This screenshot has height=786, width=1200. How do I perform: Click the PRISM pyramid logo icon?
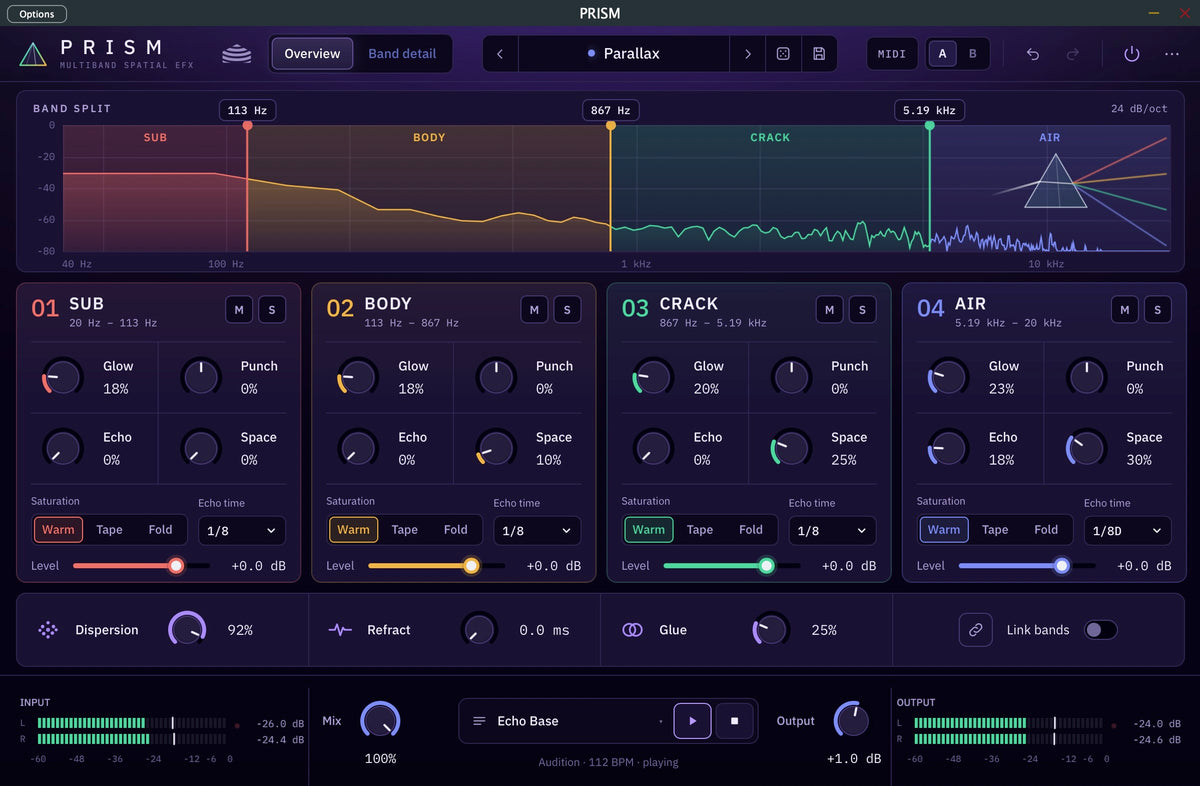(33, 54)
